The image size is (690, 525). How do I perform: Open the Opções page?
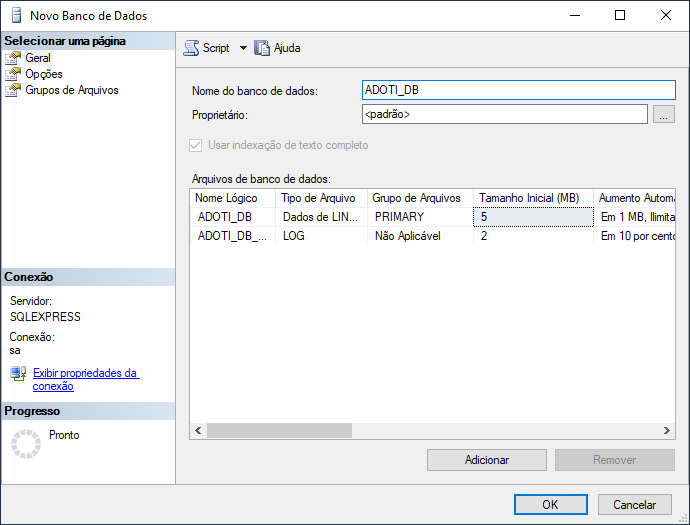click(x=44, y=74)
